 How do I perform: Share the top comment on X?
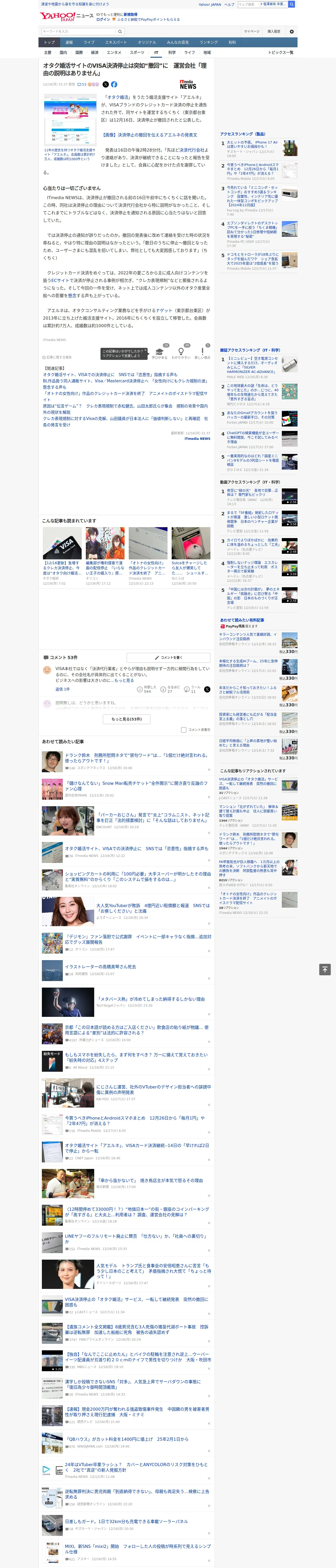click(x=207, y=690)
